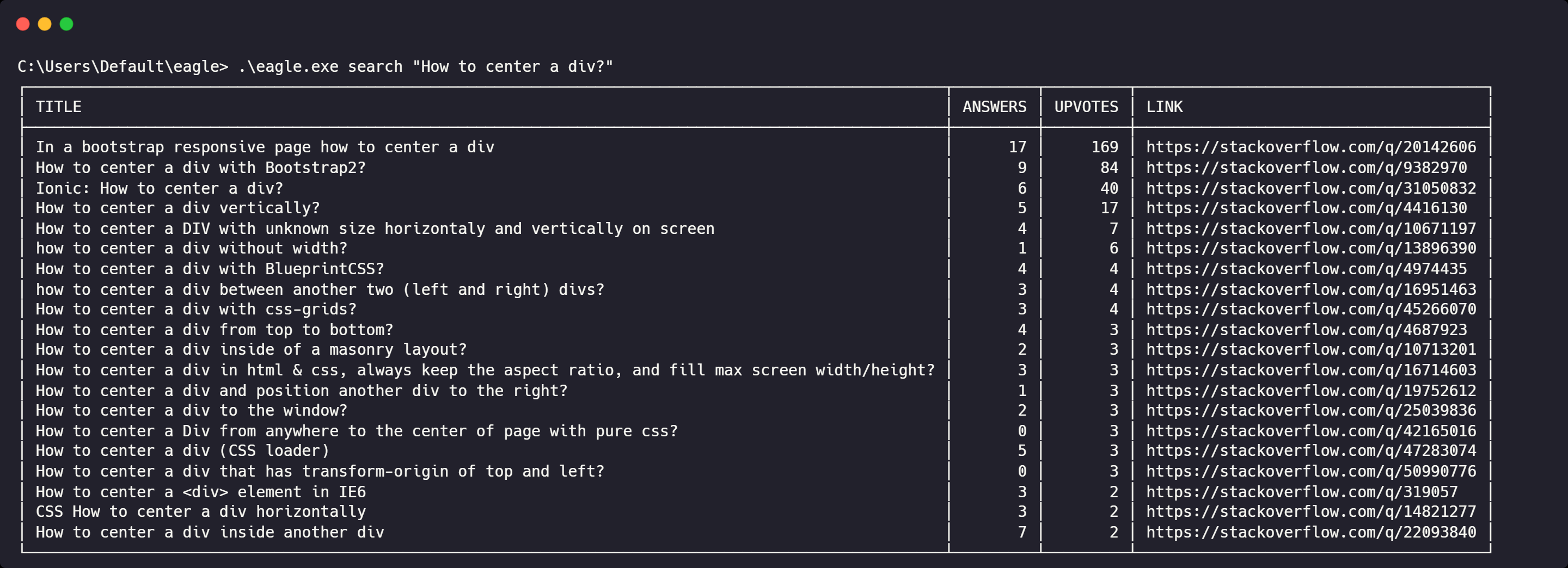Click the ANSWERS column header
Image resolution: width=1568 pixels, height=568 pixels.
[x=994, y=107]
